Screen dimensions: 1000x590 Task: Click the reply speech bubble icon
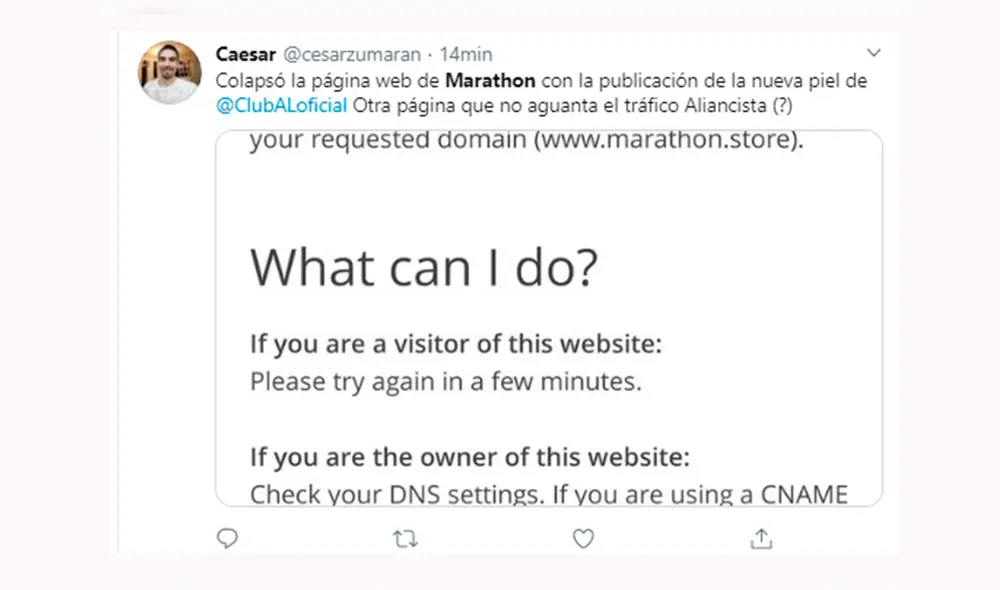tap(228, 539)
